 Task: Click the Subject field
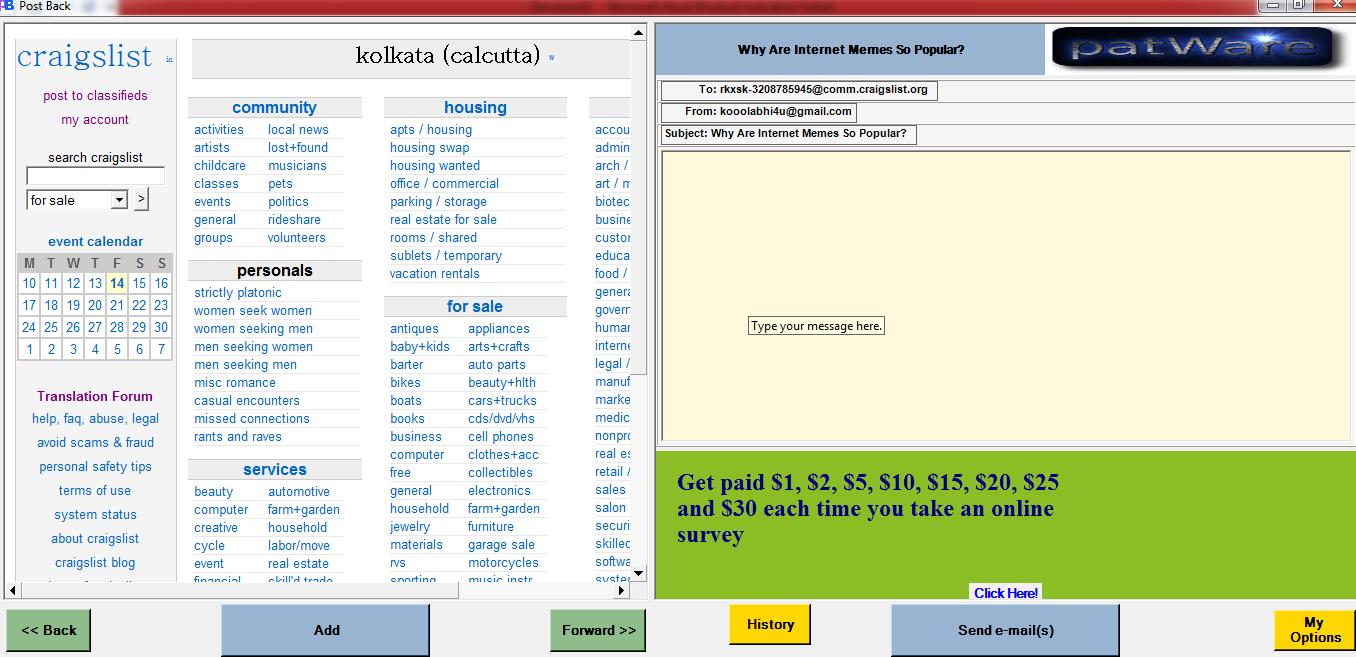pyautogui.click(x=789, y=134)
